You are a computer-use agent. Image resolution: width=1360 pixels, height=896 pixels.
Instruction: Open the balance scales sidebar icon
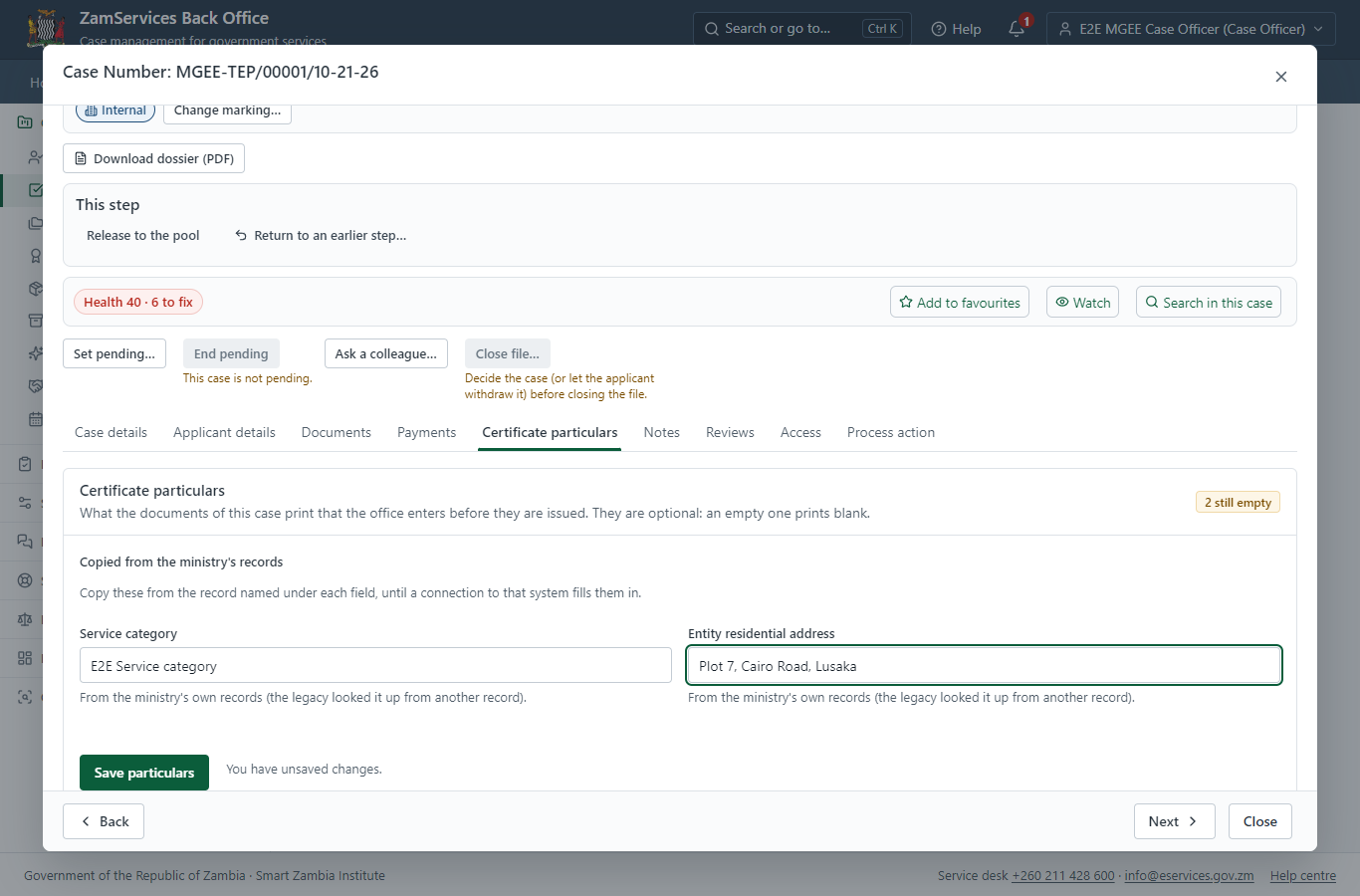(25, 619)
